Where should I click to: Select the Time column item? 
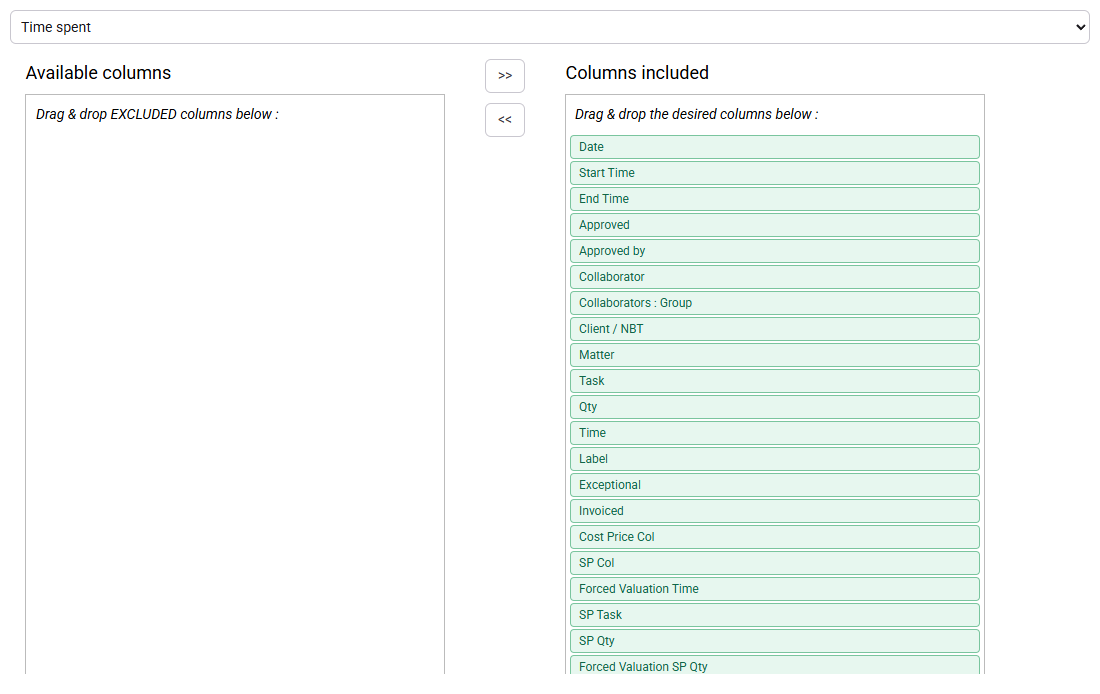coord(774,433)
